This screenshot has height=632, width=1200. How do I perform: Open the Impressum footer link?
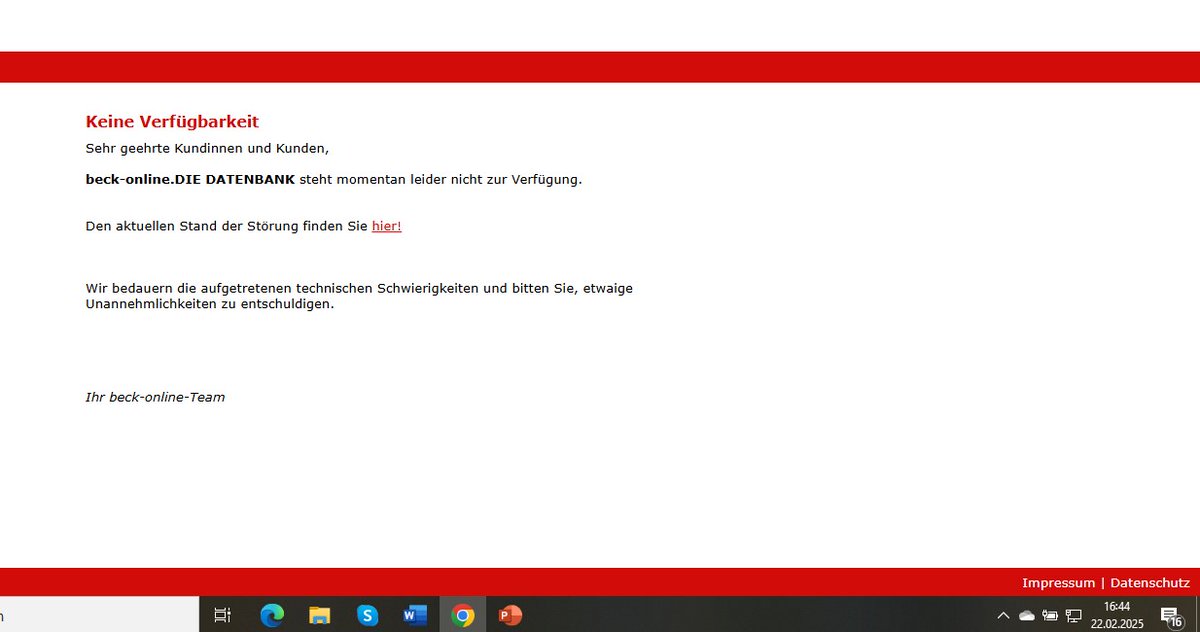click(1058, 582)
